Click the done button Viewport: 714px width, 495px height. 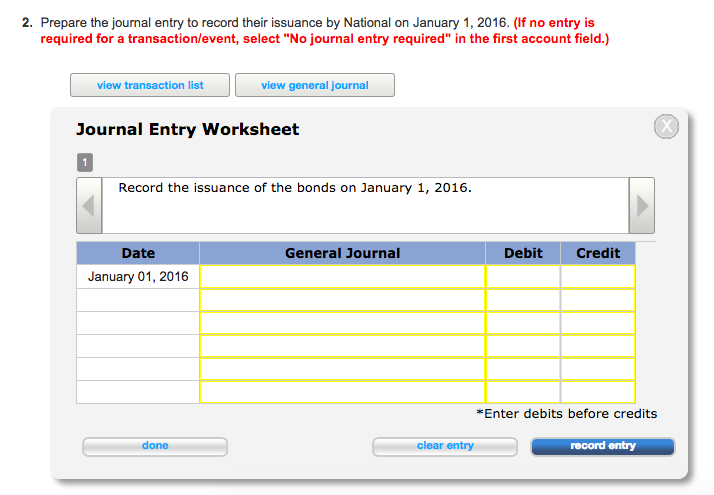coord(155,446)
